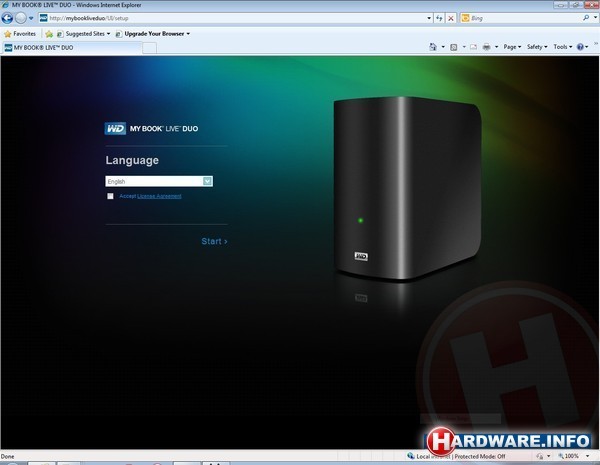Open the Safety menu

click(x=537, y=47)
